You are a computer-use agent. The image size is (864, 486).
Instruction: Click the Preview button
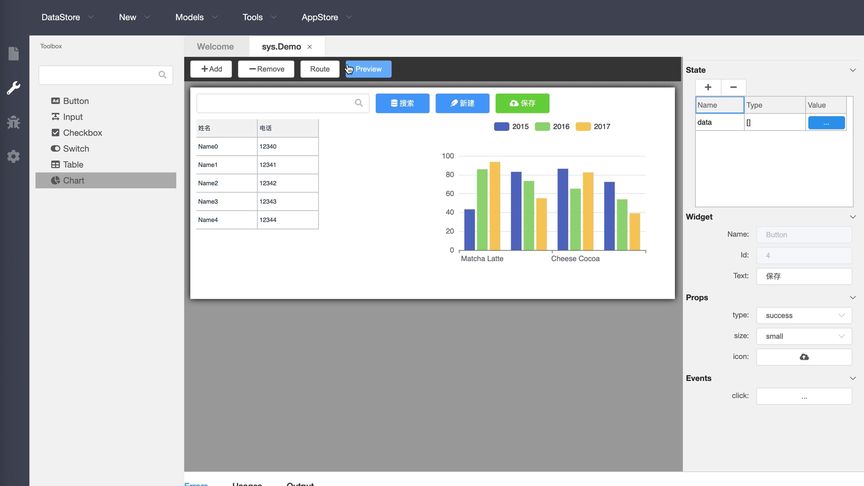(x=369, y=69)
